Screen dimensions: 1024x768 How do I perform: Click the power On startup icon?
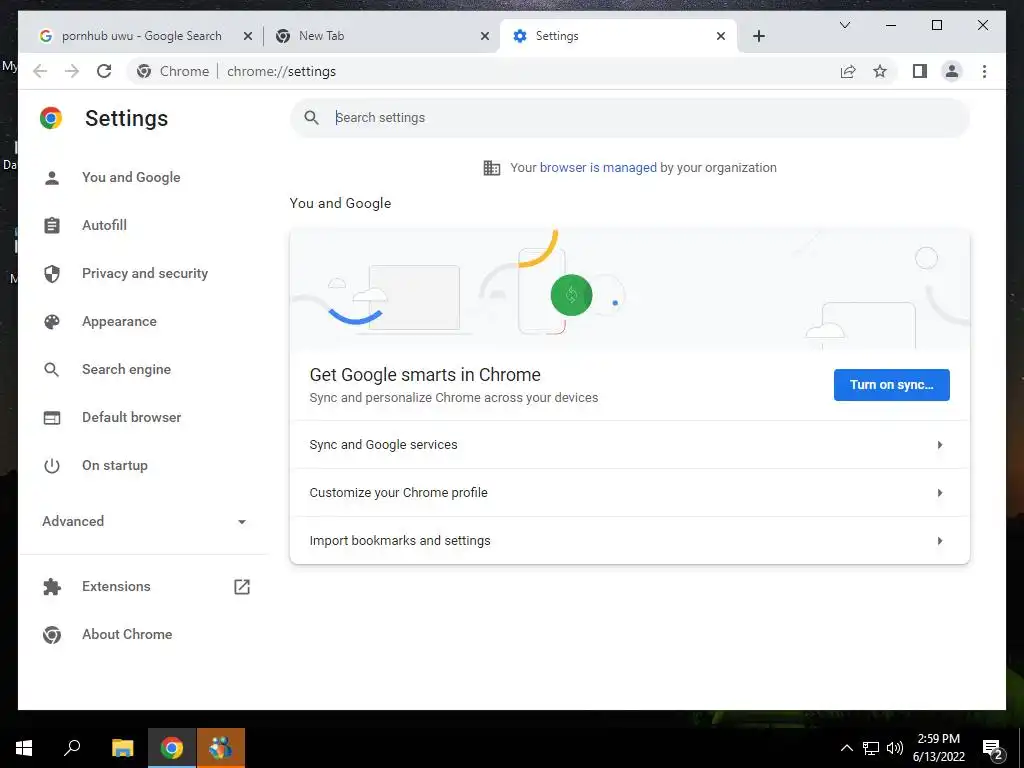tap(52, 466)
